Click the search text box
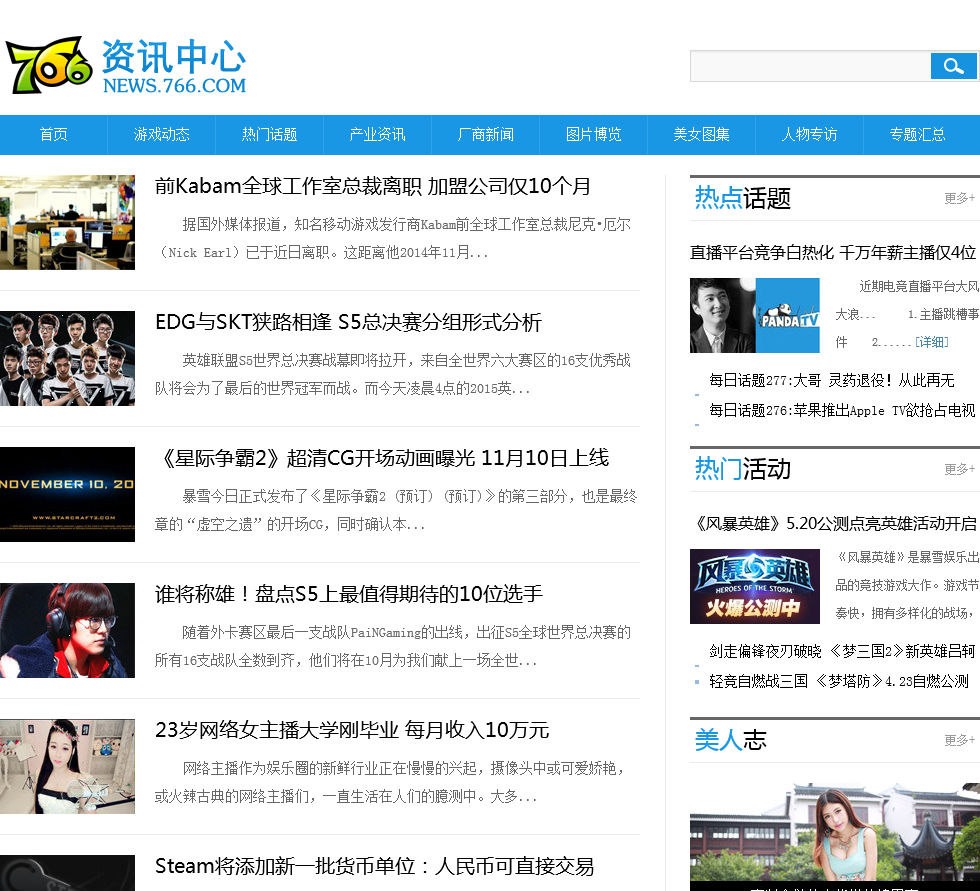Screen dimensions: 980x891 click(x=810, y=66)
